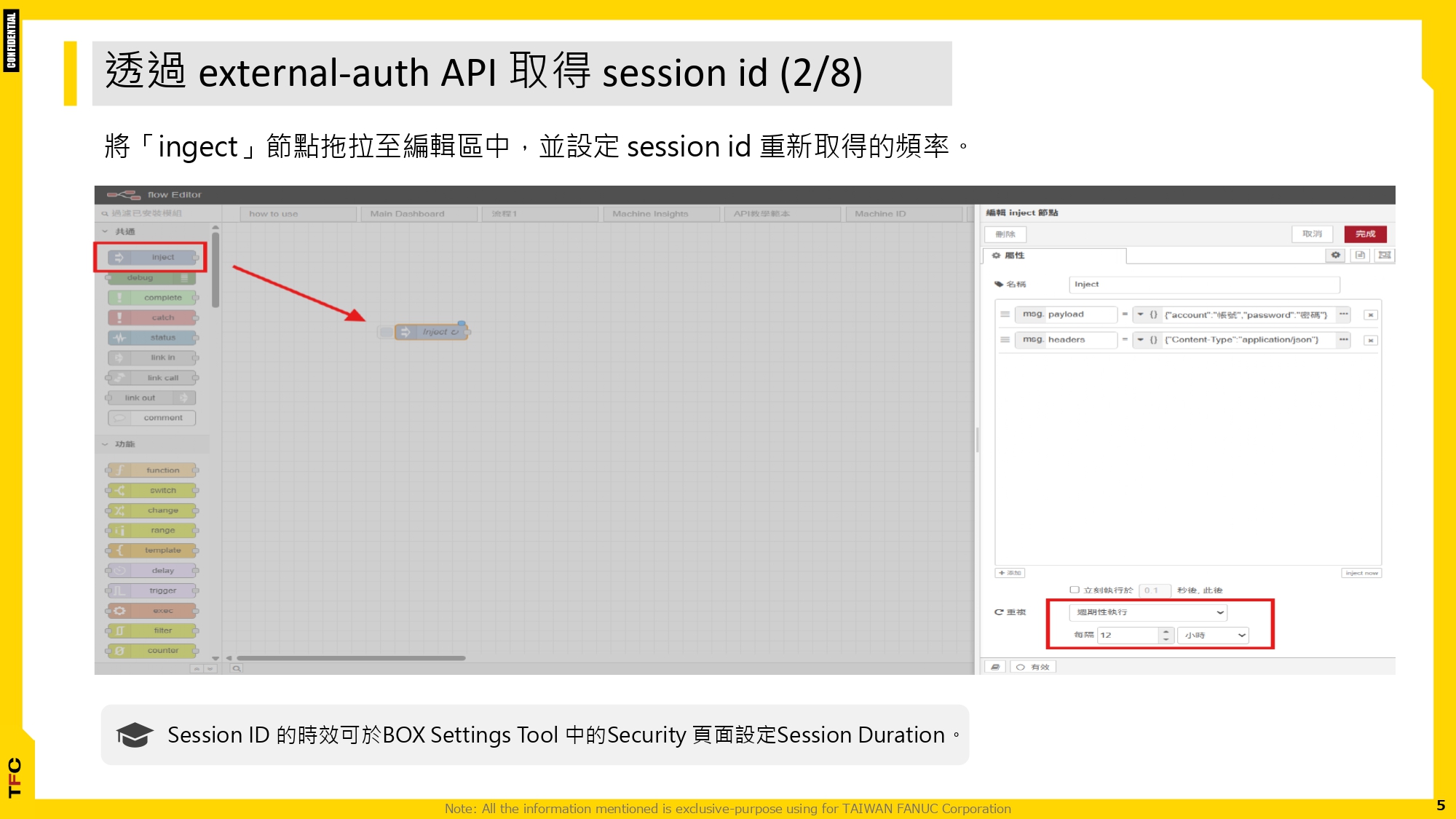1456x819 pixels.
Task: Open node settings gear icon in editor
Action: pyautogui.click(x=1335, y=255)
